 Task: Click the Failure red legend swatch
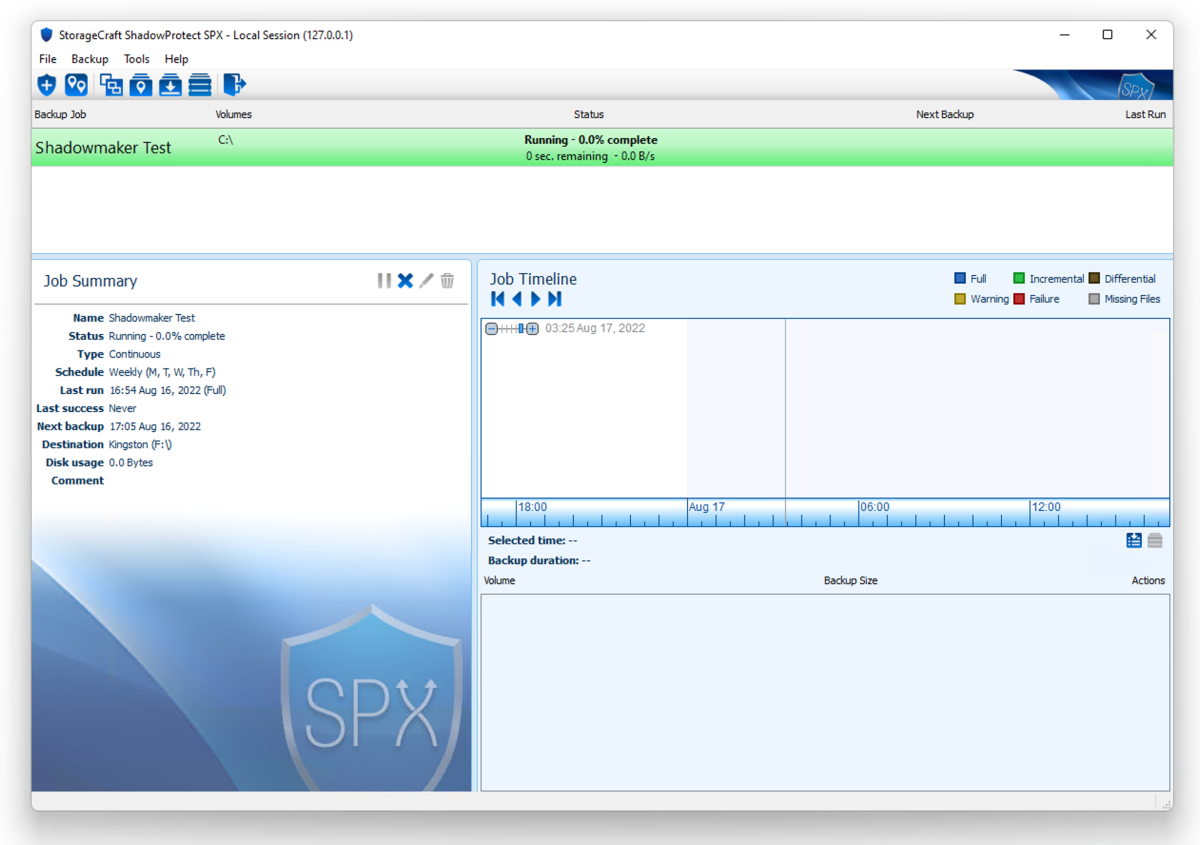point(1019,299)
